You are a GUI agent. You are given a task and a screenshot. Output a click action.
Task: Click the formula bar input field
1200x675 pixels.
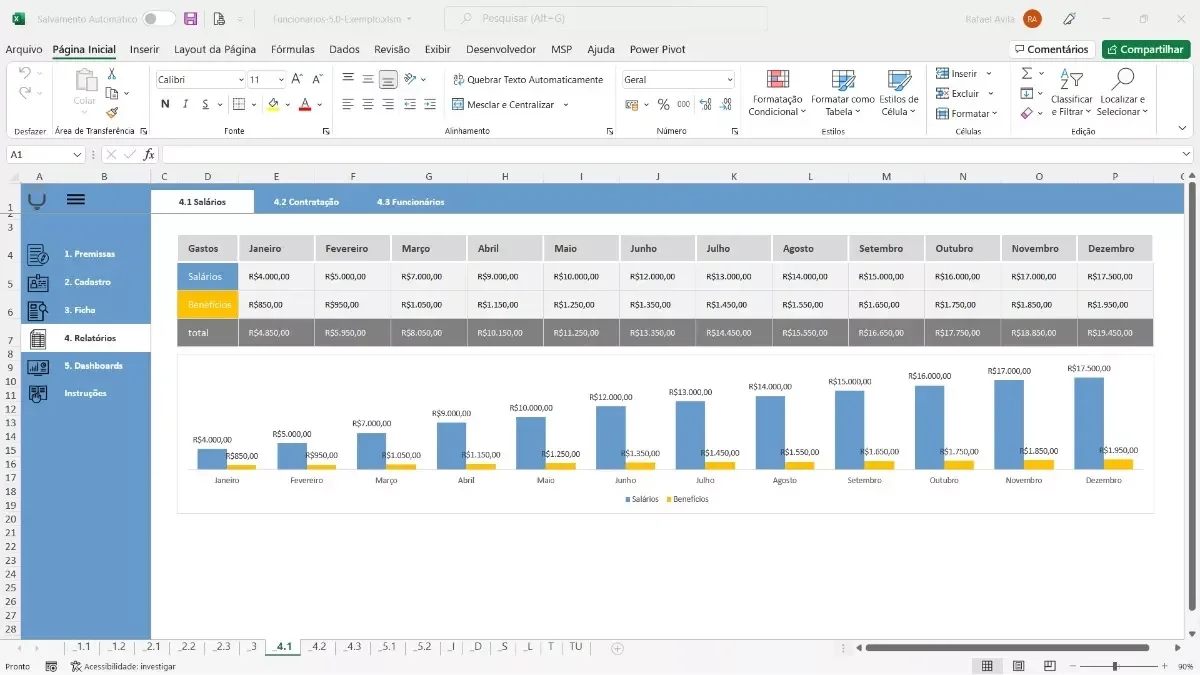click(x=677, y=155)
